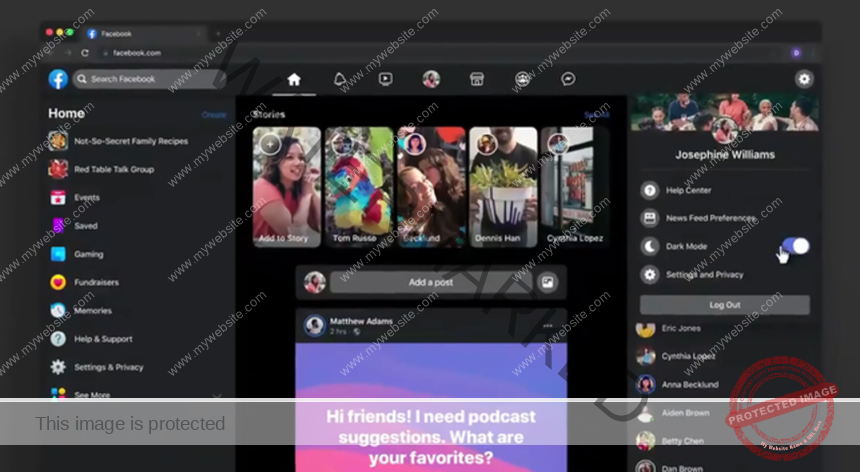Screen dimensions: 860x472
Task: Click the podcast suggestions post image
Action: pyautogui.click(x=431, y=407)
